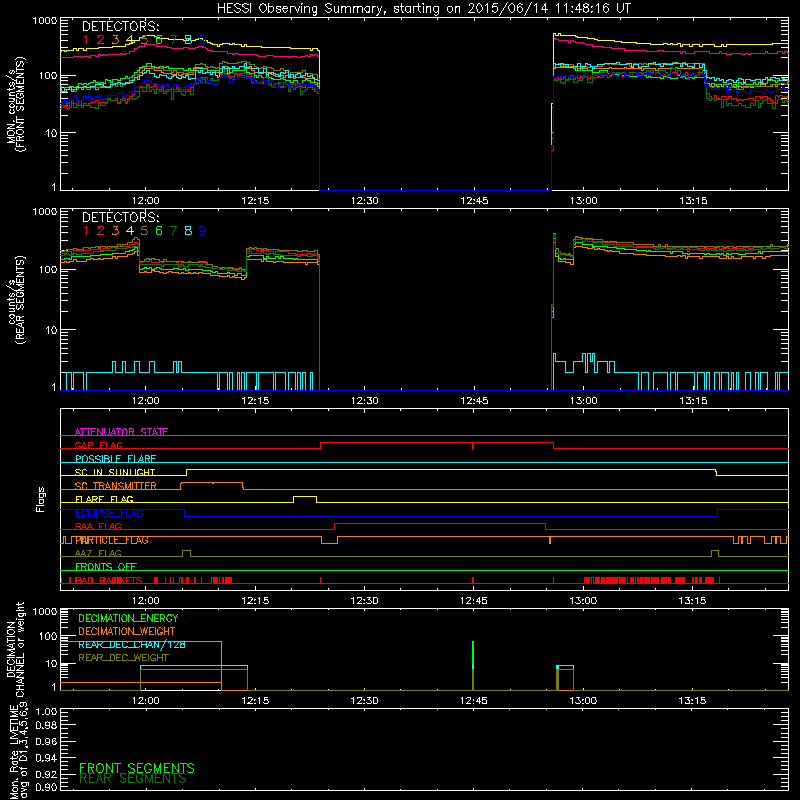The height and width of the screenshot is (800, 800).
Task: Select detector 4 in front segments legend
Action: click(x=130, y=40)
